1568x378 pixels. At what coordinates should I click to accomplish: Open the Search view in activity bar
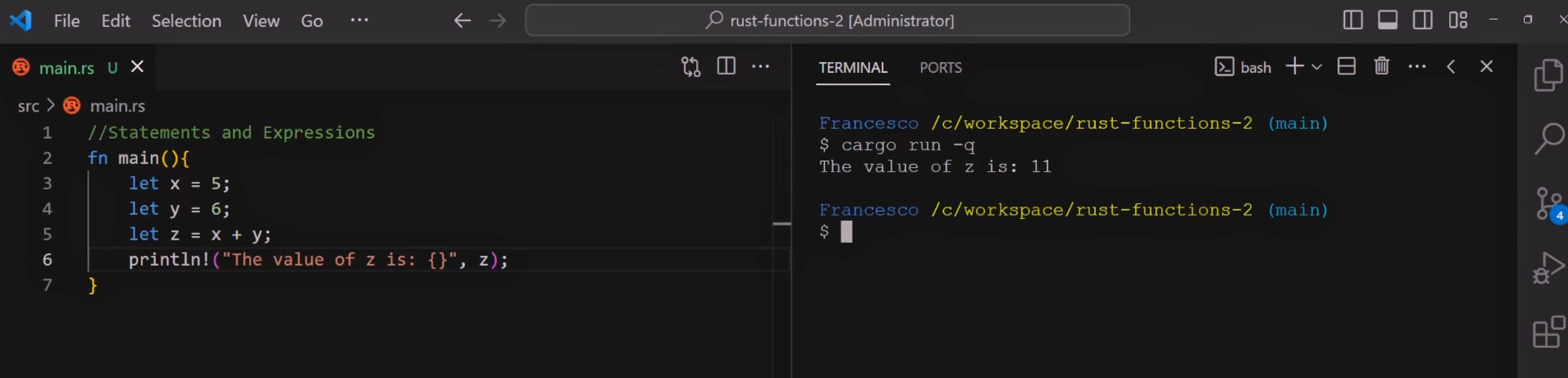[1549, 139]
